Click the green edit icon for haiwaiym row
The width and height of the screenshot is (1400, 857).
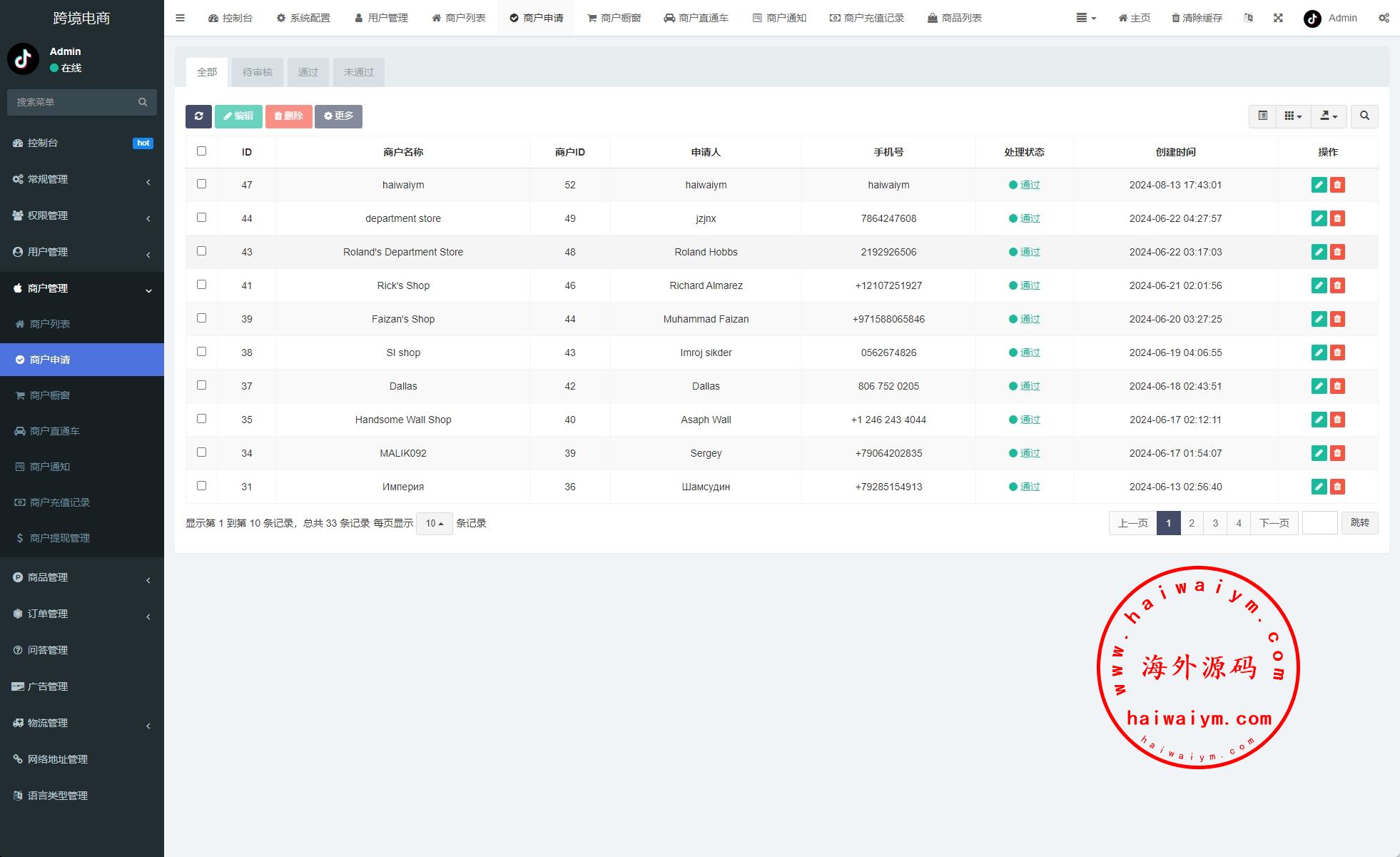coord(1319,185)
